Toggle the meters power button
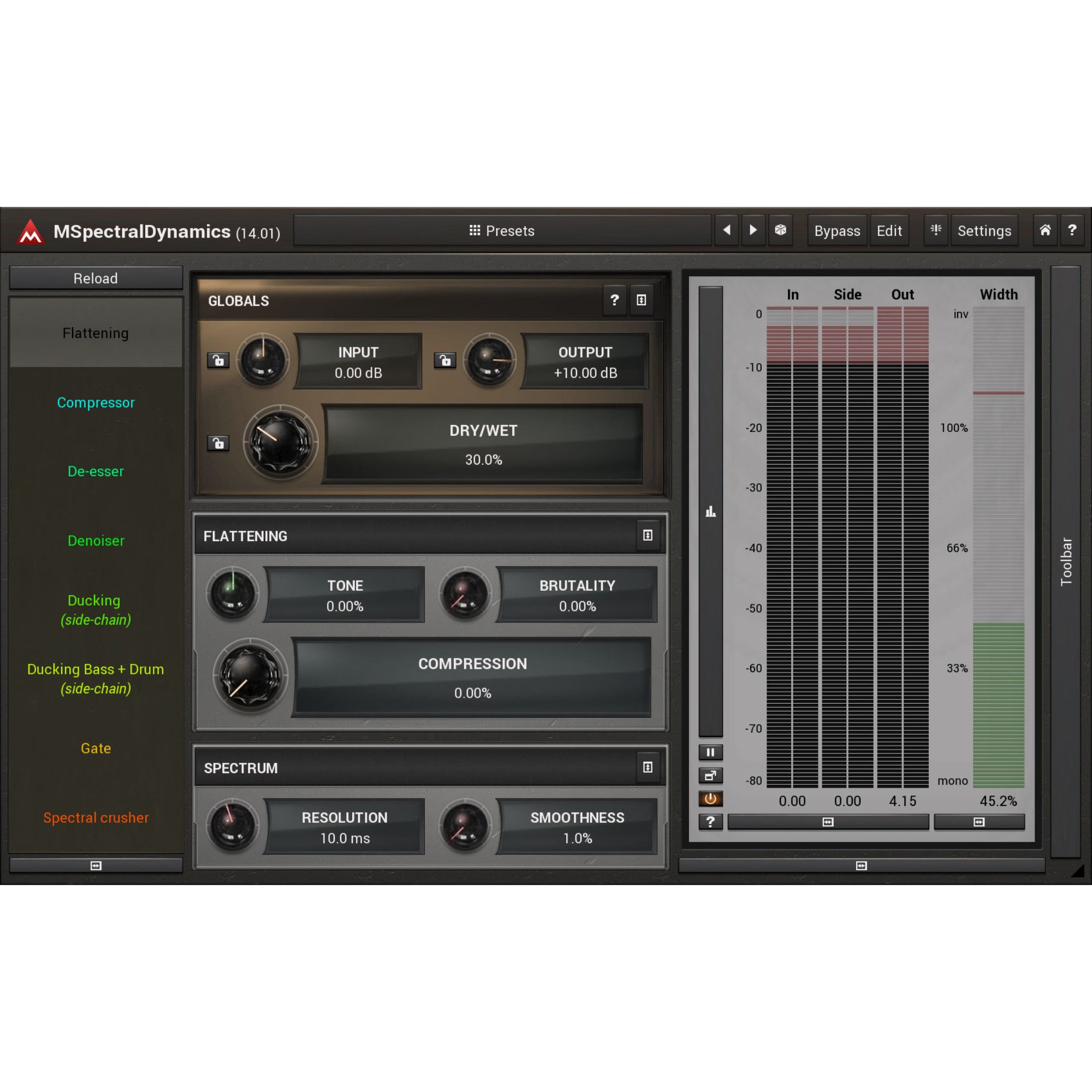 click(710, 799)
